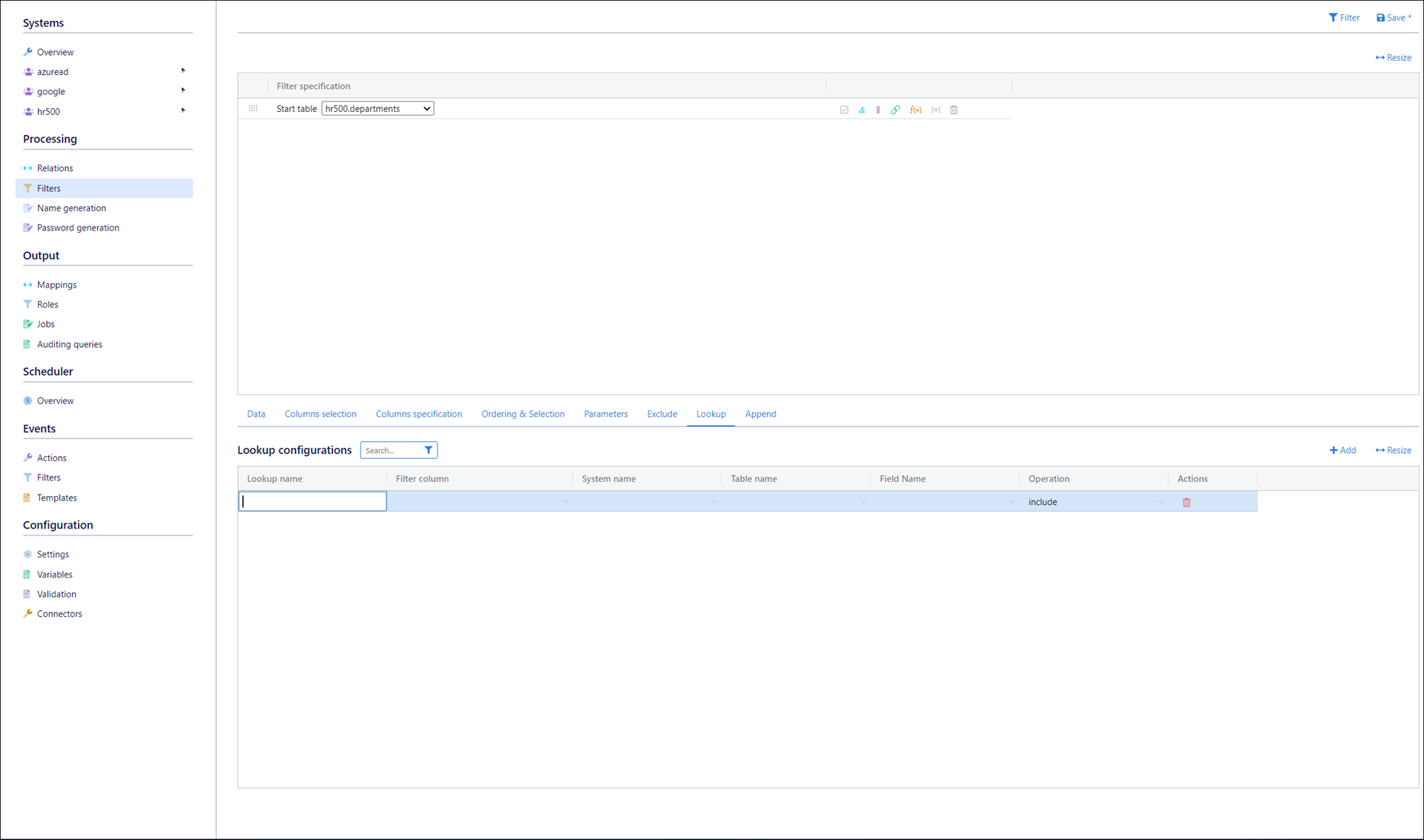Image resolution: width=1424 pixels, height=840 pixels.
Task: Toggle the checkbox icon in filter row
Action: click(x=844, y=110)
